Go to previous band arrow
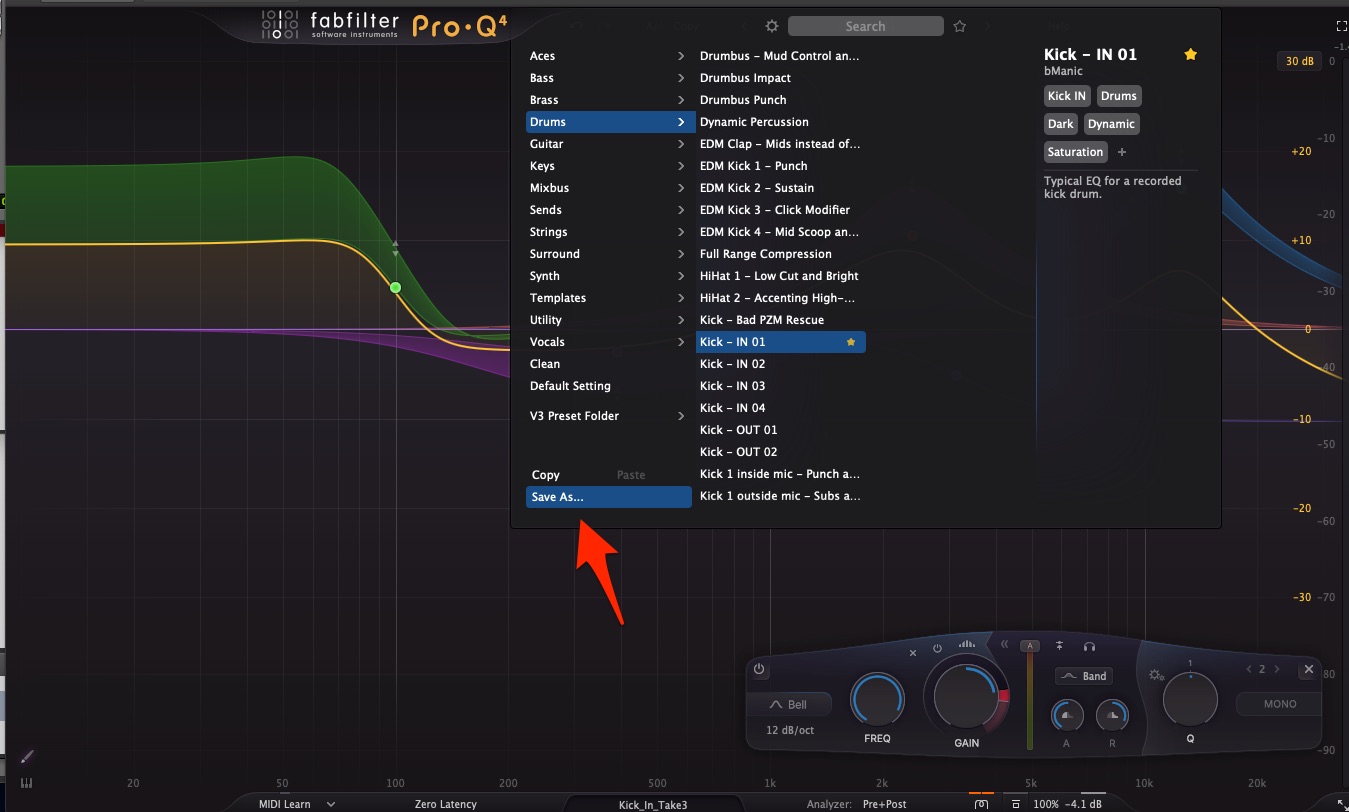 [x=1248, y=669]
